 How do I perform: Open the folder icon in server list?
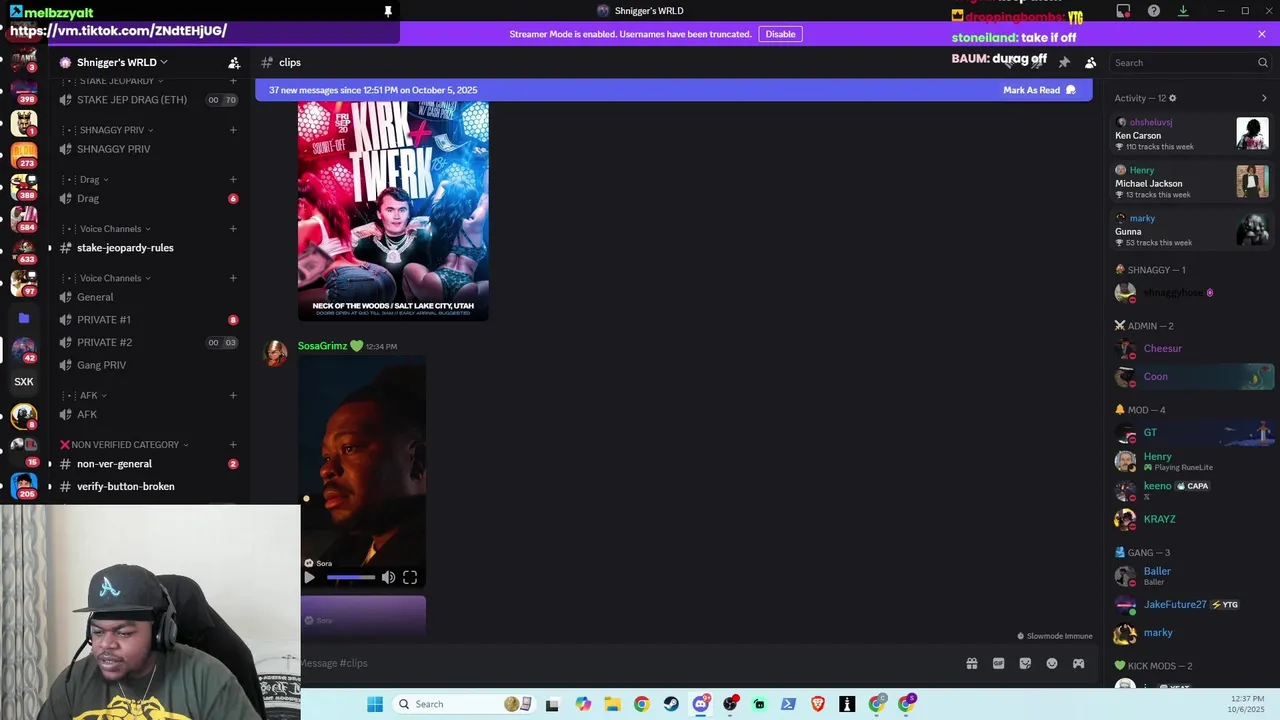click(x=24, y=318)
